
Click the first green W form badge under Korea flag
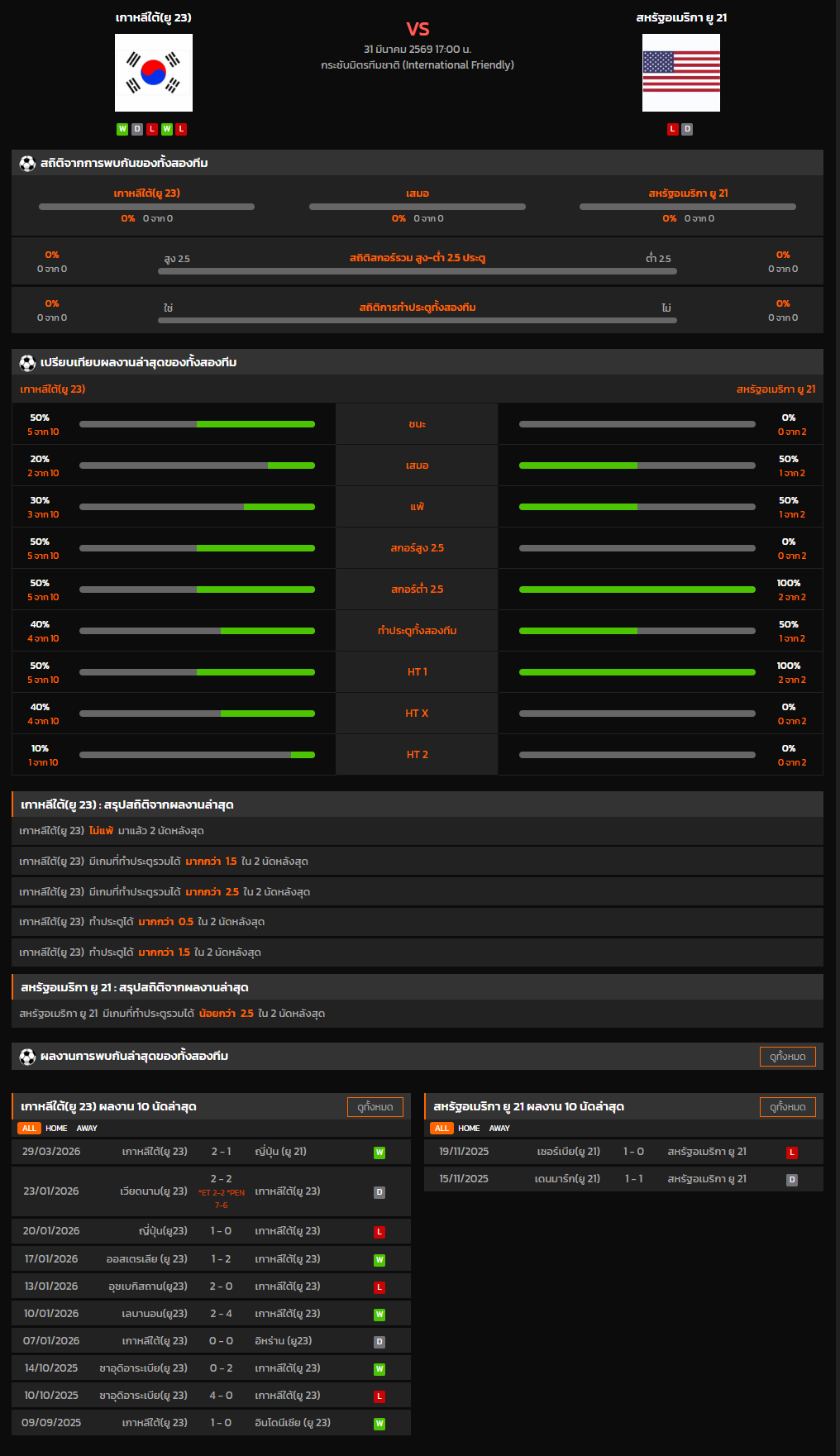click(x=122, y=129)
